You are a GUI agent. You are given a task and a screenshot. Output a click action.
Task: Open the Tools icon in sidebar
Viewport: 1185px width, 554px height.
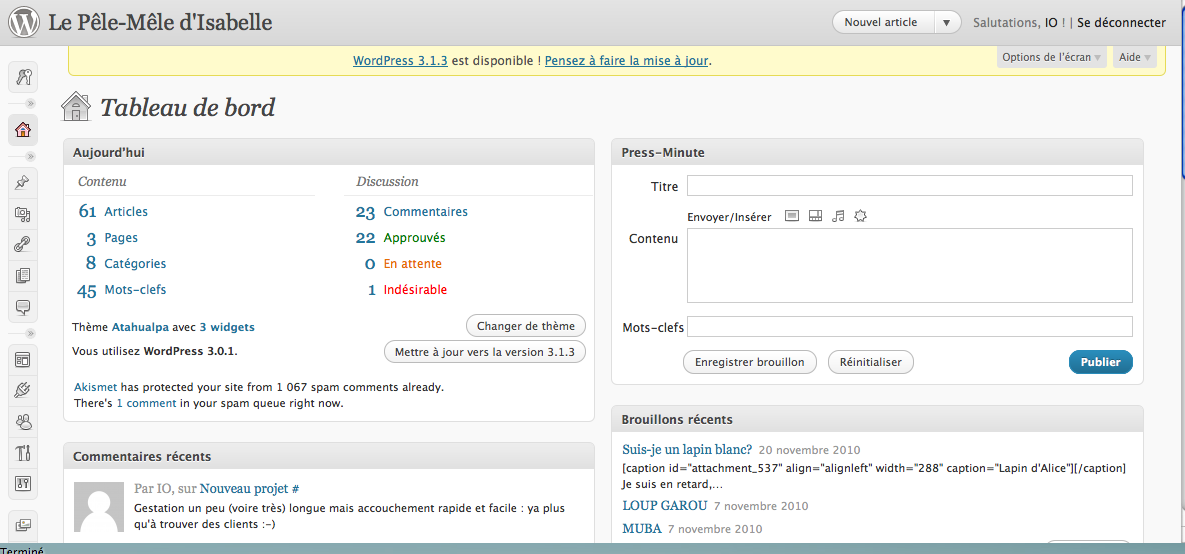(23, 452)
